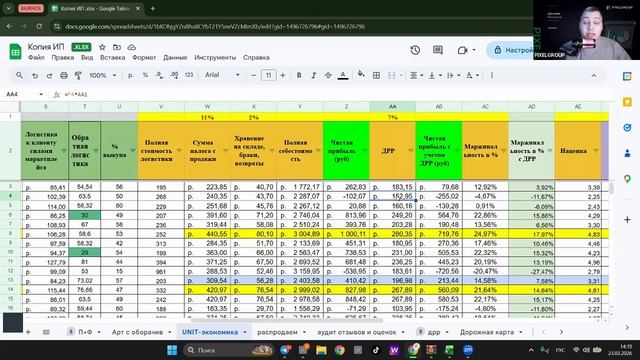Open Chrome from the taskbar
Screen dimensions: 640x360
pos(340,350)
